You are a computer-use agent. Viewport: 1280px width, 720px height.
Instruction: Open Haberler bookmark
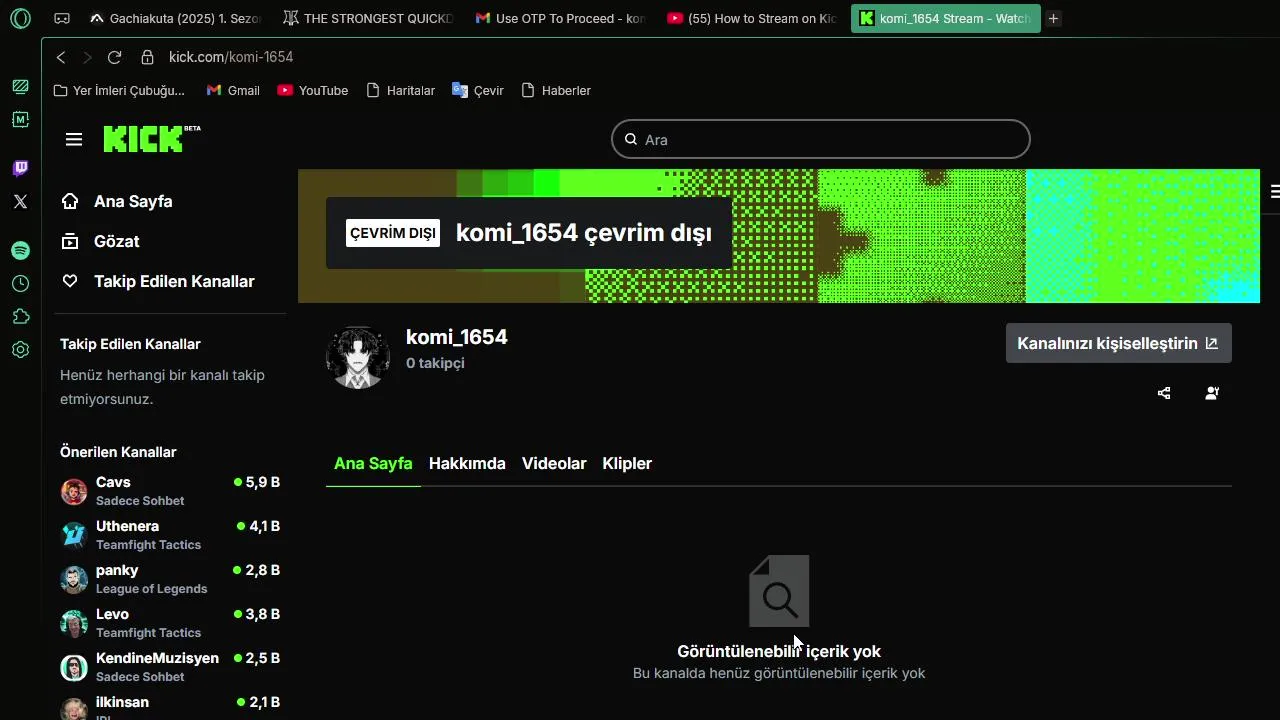click(x=556, y=90)
